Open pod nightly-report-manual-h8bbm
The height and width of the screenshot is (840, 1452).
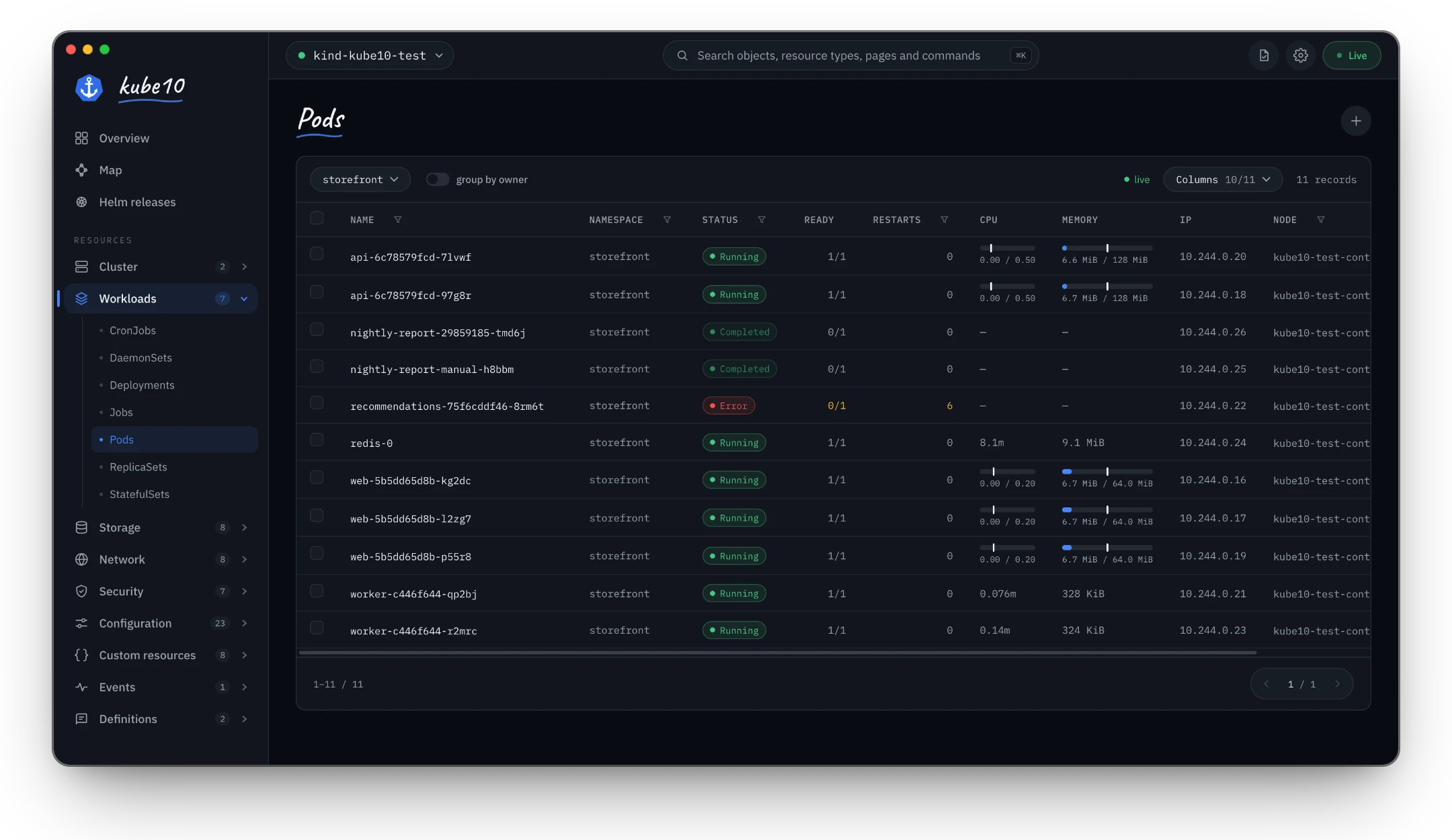[432, 370]
